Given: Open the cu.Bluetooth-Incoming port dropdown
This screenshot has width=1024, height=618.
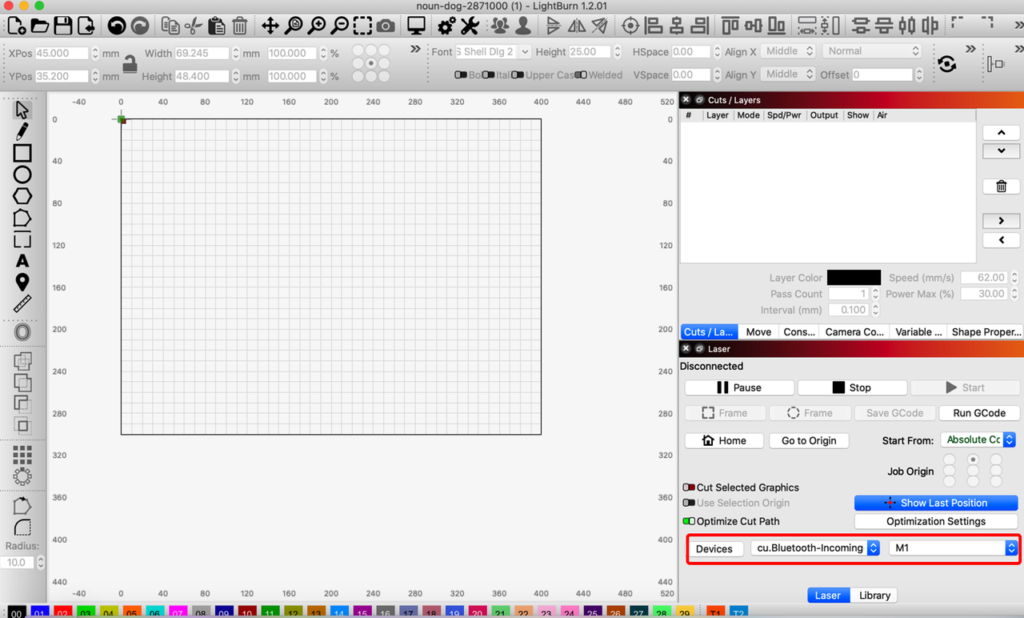Looking at the screenshot, I should [x=812, y=548].
